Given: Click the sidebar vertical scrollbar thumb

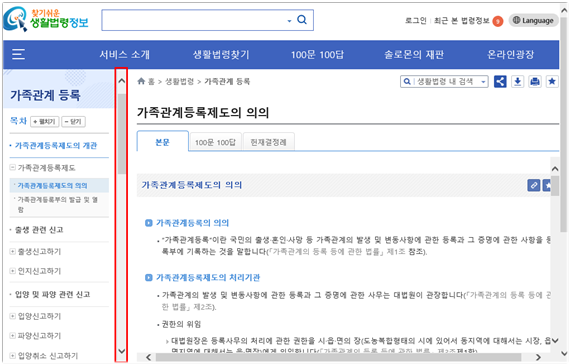Looking at the screenshot, I should click(122, 134).
